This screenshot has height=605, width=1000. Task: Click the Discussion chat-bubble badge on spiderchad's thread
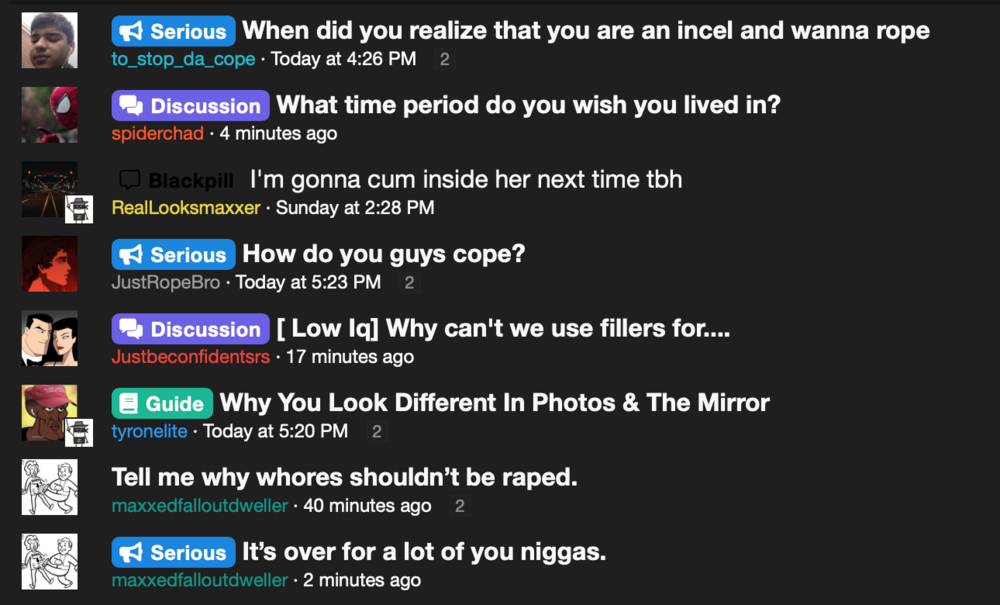pyautogui.click(x=190, y=105)
